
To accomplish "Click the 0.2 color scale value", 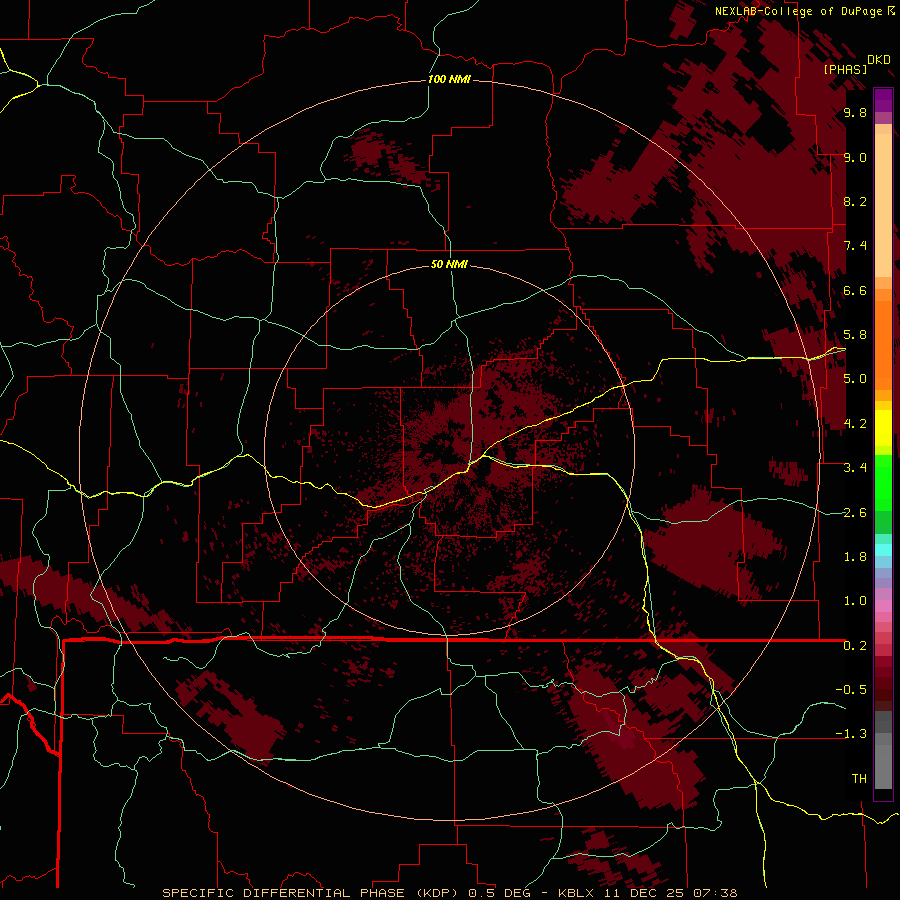I will click(855, 646).
